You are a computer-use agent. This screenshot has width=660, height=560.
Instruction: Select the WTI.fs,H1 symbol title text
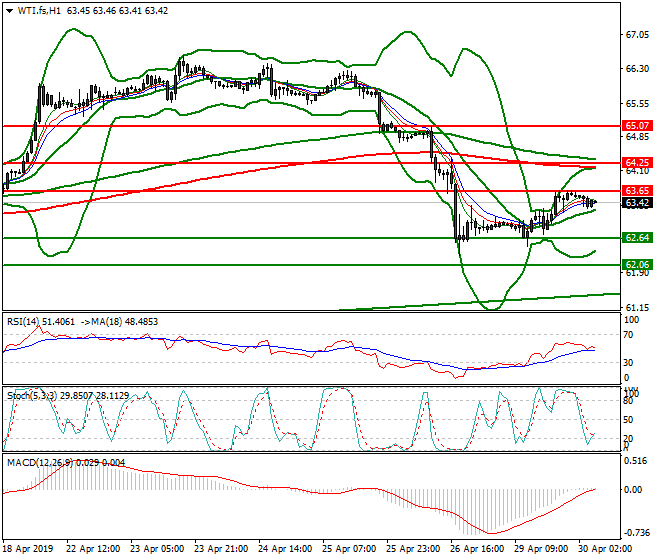[x=39, y=11]
